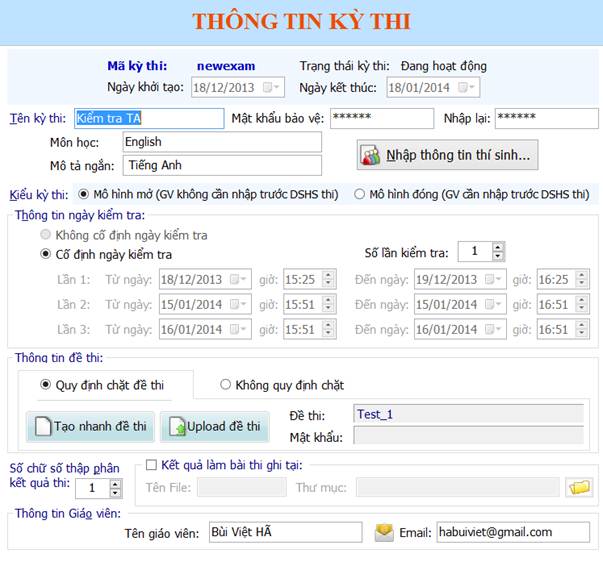Click the Mật khẩu field under Đề thi

click(468, 436)
